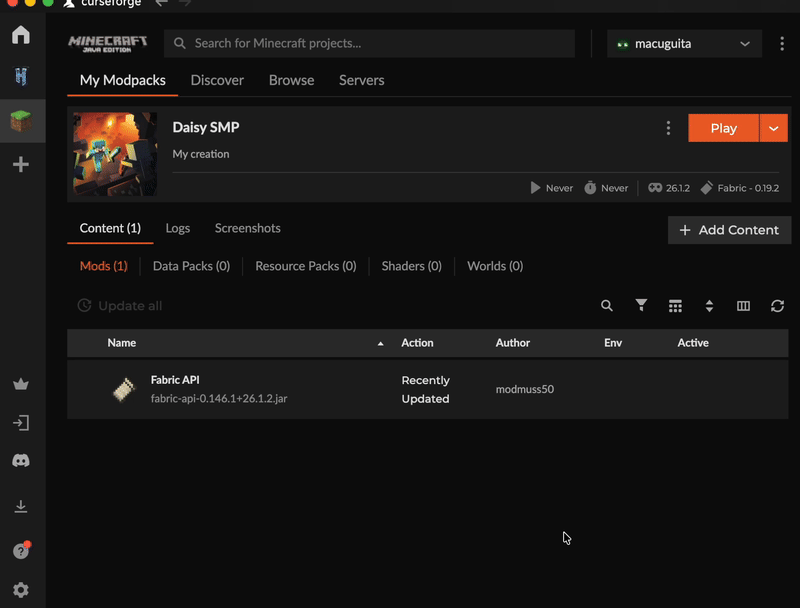Viewport: 800px width, 608px height.
Task: Refresh the mods list
Action: [x=777, y=306]
